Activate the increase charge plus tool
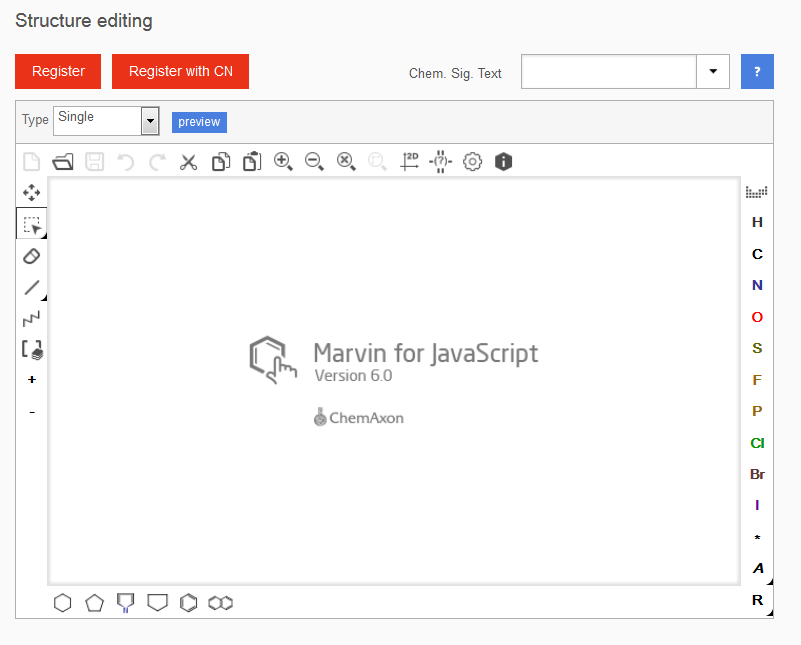Image resolution: width=801 pixels, height=645 pixels. 32,380
